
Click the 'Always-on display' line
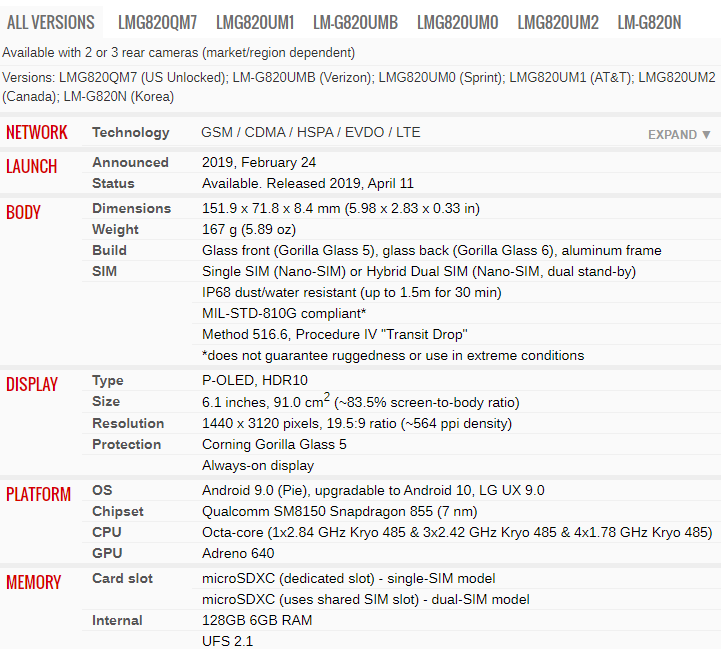click(258, 465)
